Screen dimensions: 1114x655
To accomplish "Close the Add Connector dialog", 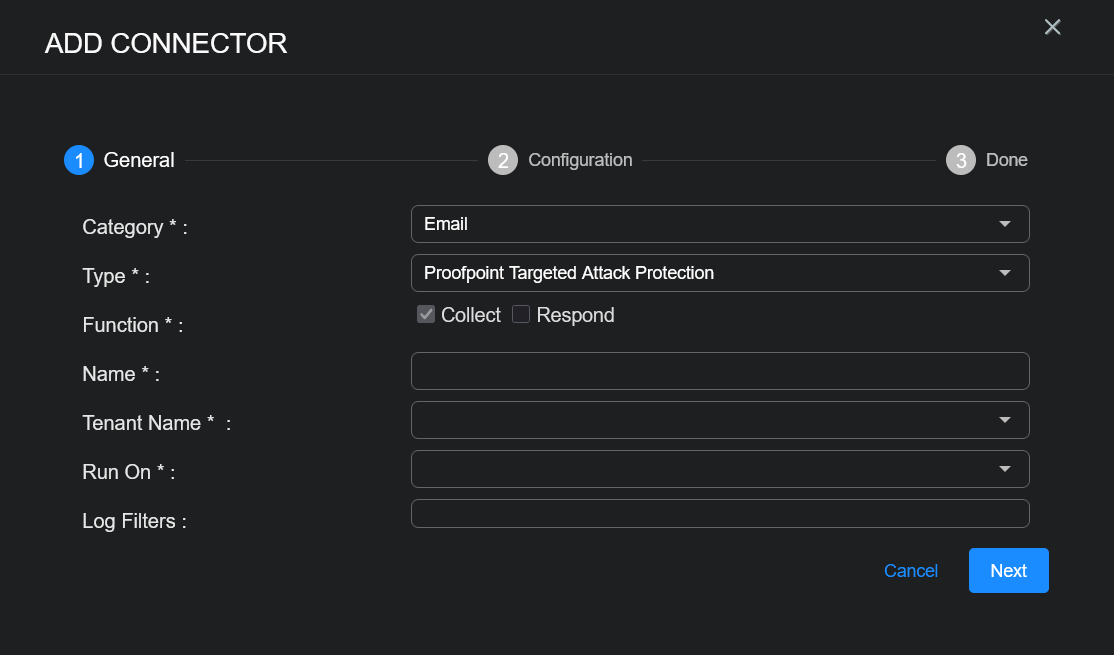I will [x=1052, y=27].
